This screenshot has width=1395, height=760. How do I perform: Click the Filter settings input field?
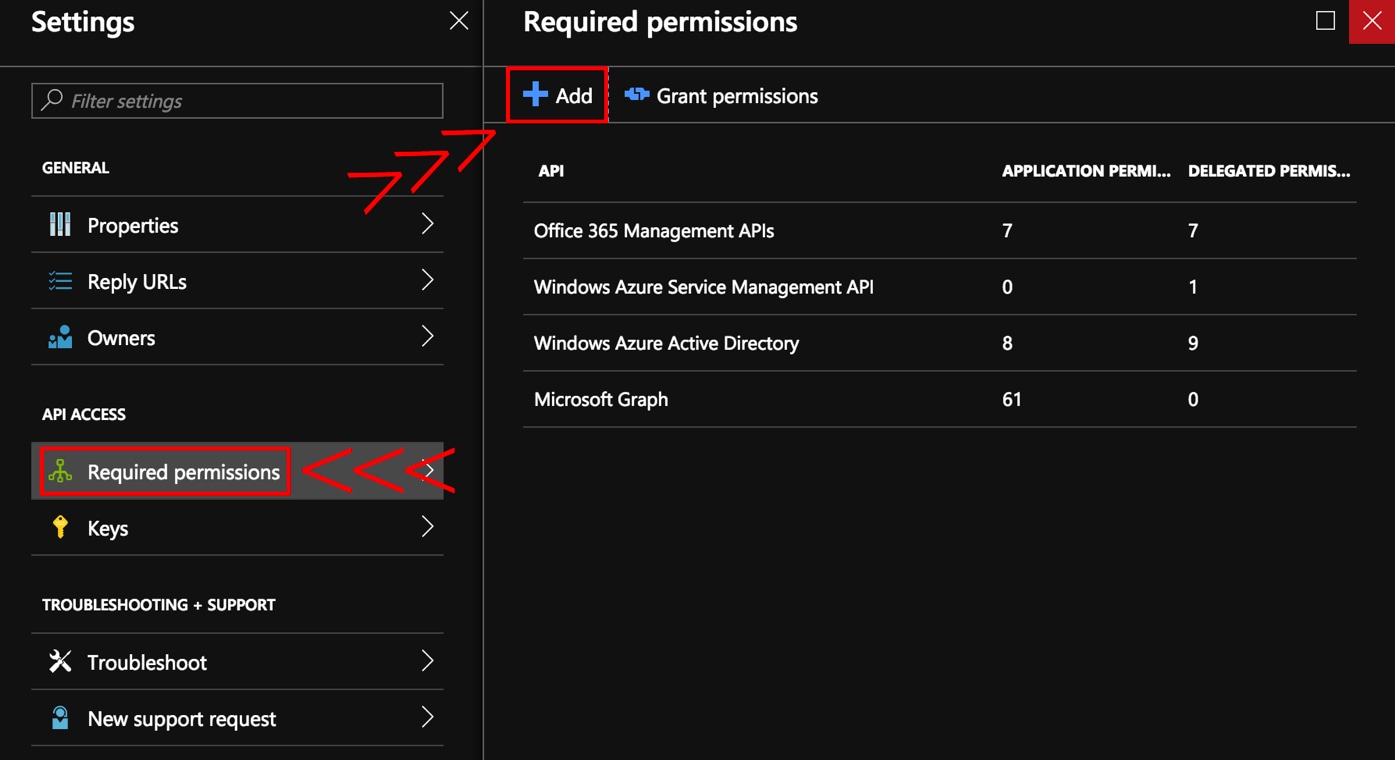[x=237, y=100]
